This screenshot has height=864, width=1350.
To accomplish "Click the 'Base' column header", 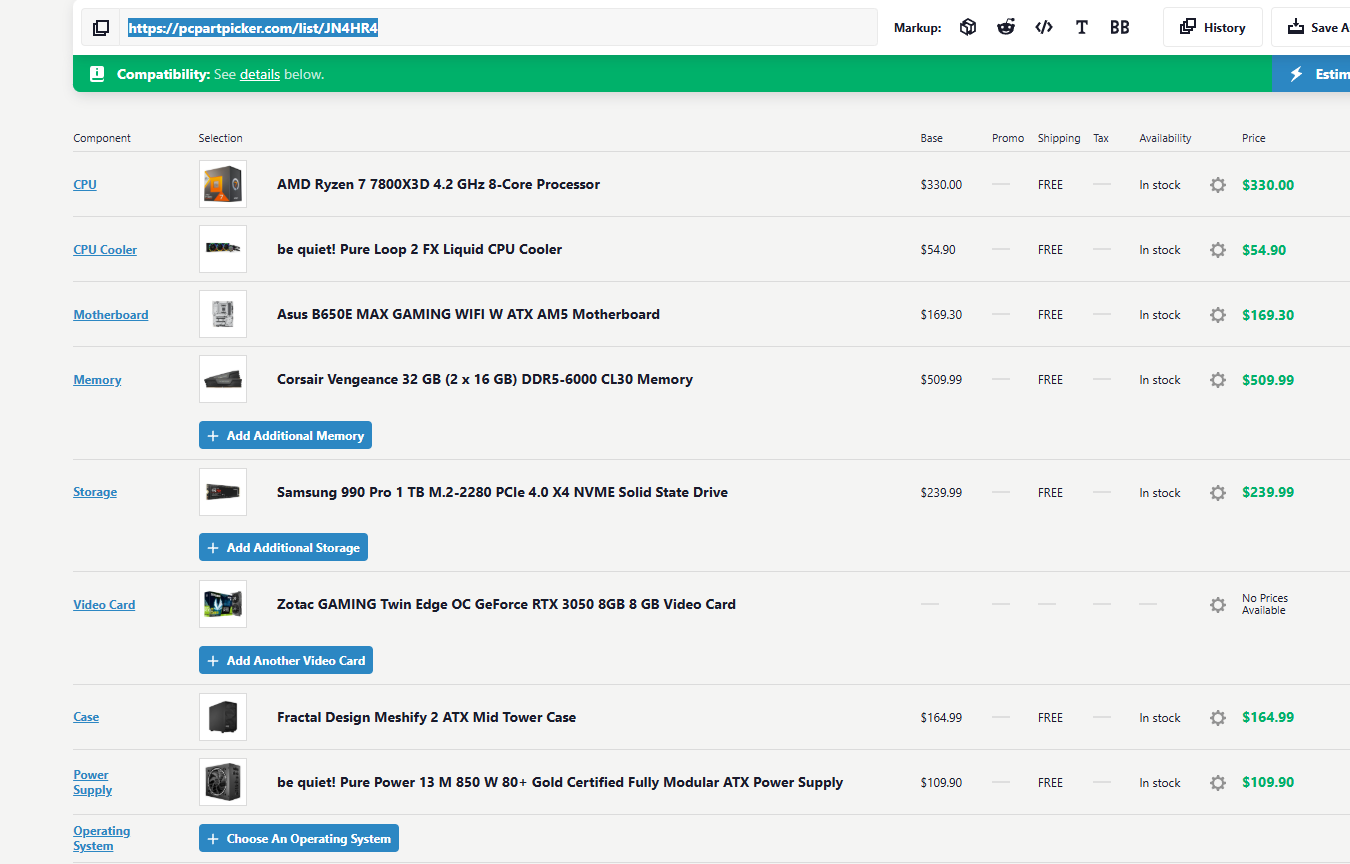I will (932, 138).
